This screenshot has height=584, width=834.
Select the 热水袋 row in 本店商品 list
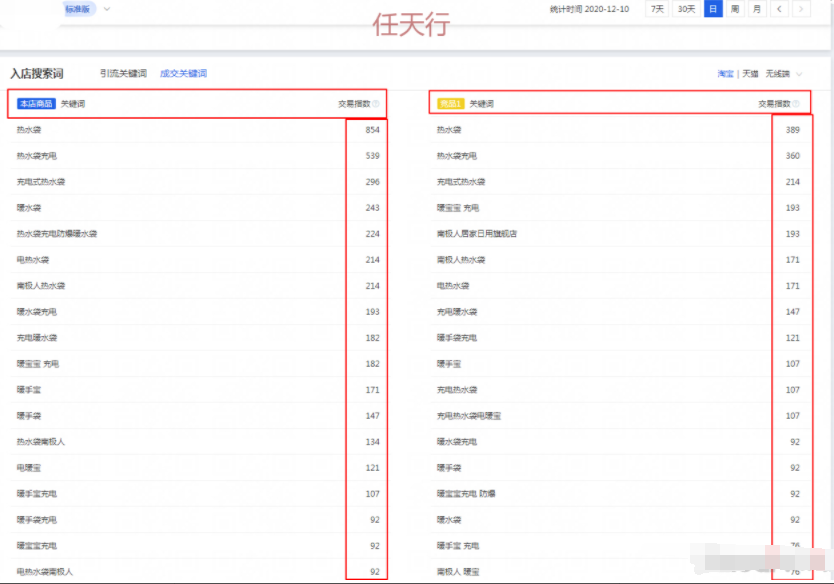(197, 130)
